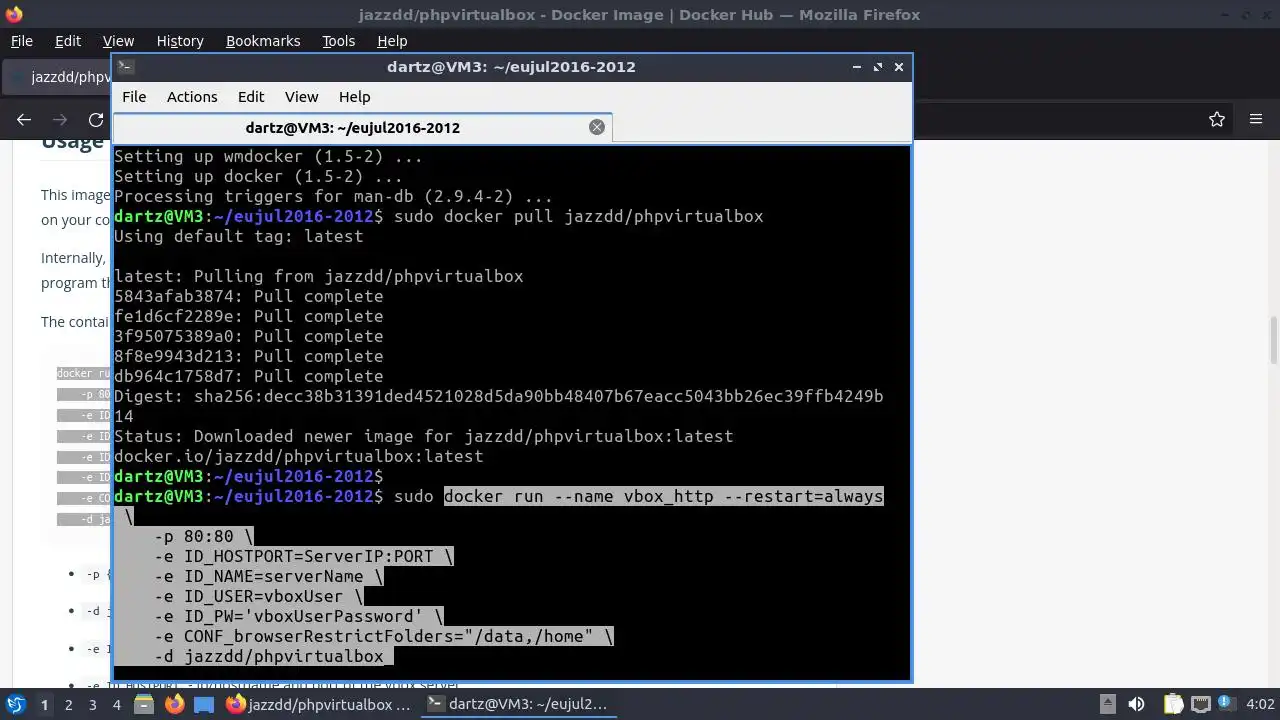Click 'fe1d6cf2289e: Pull complete' line

tap(248, 316)
